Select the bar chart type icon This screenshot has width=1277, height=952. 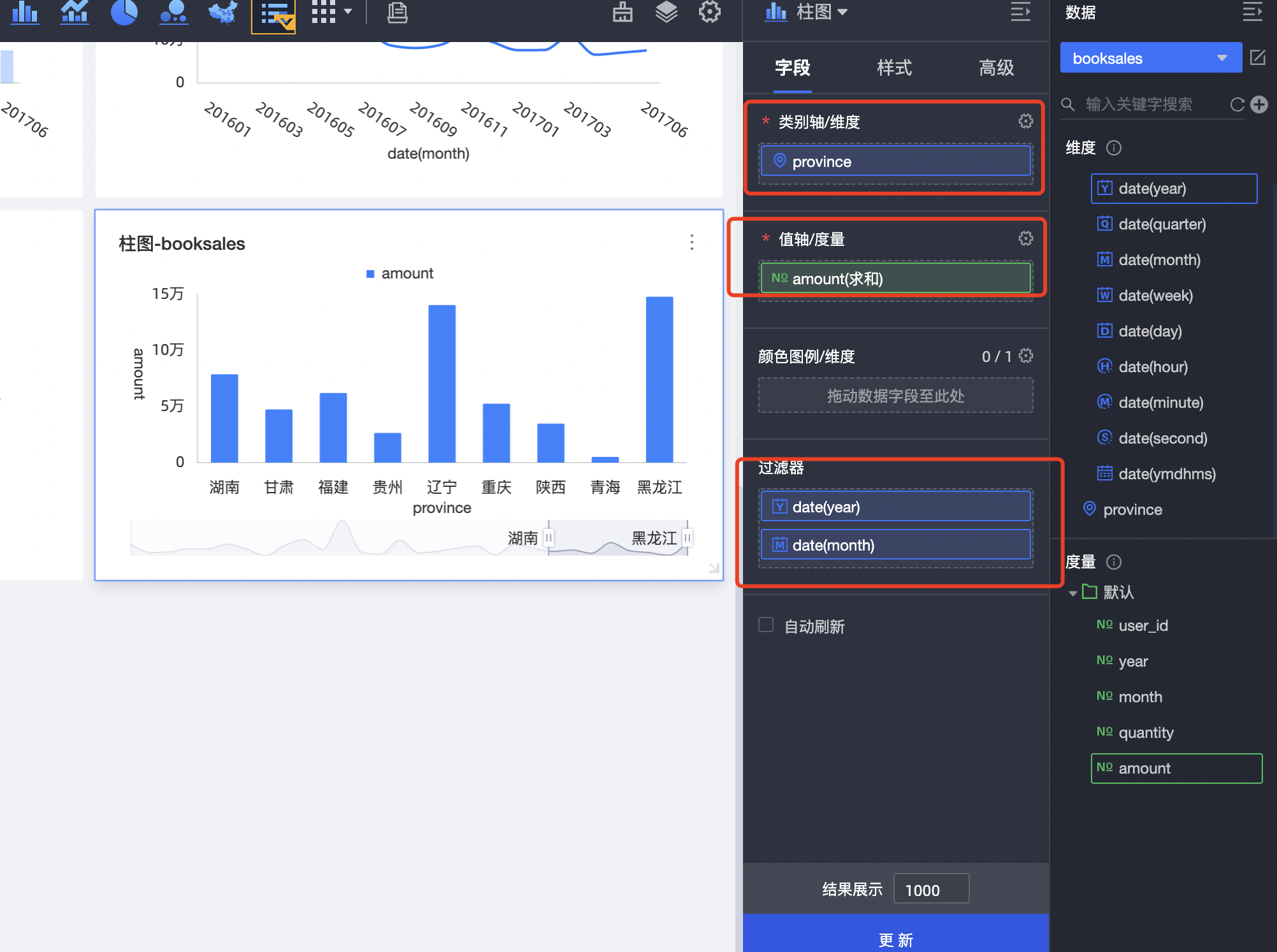pos(24,13)
